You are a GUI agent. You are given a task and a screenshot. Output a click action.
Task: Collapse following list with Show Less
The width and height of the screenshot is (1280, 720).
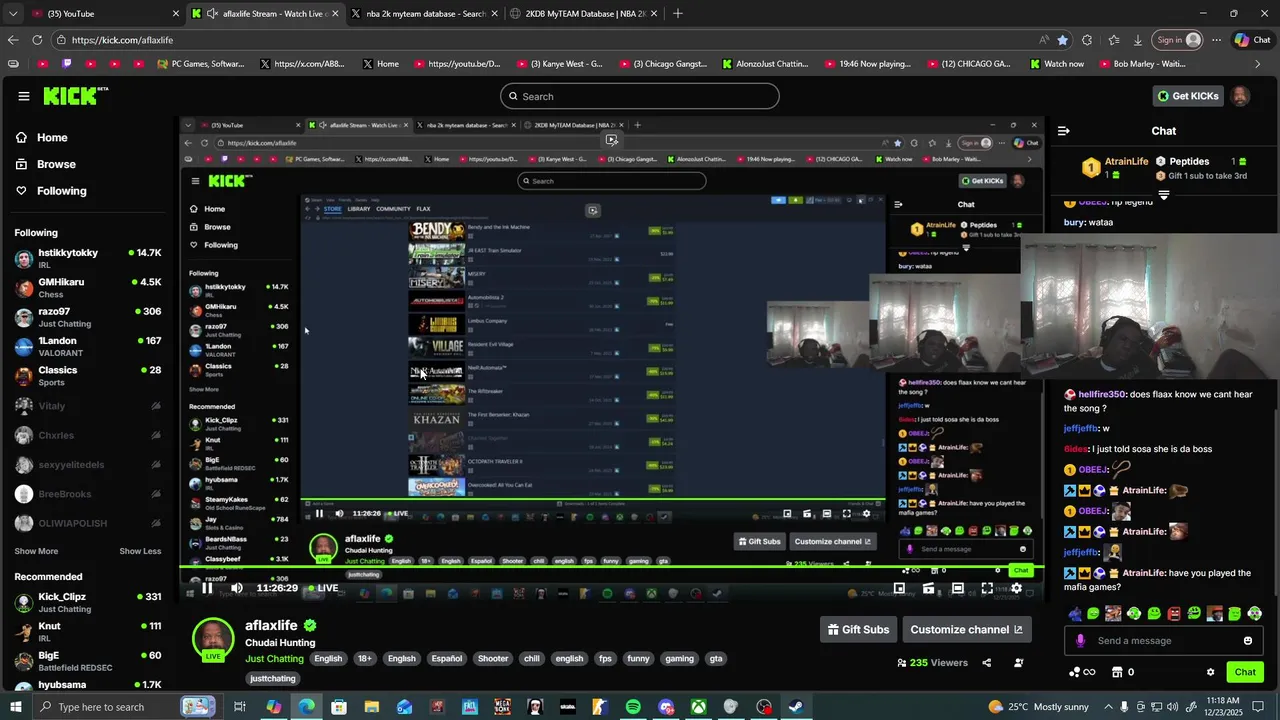coord(140,551)
